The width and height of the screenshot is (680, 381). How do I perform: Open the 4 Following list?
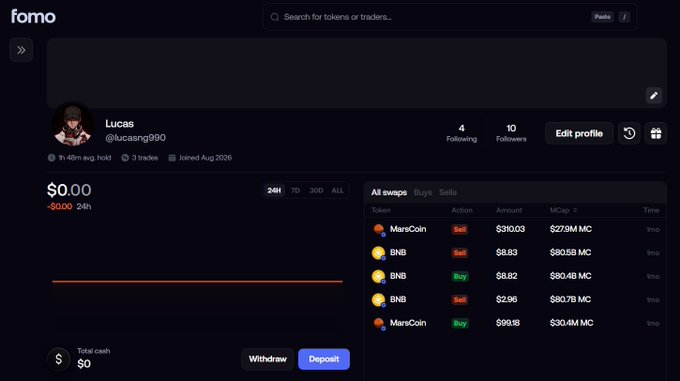click(x=461, y=133)
